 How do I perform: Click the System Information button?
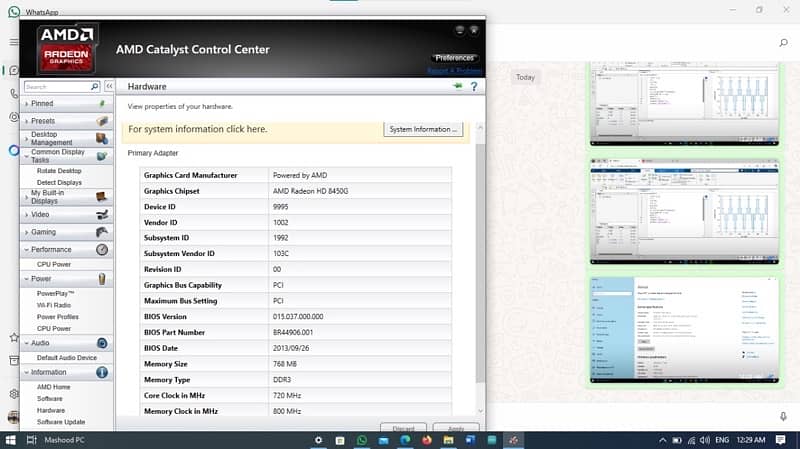(423, 129)
